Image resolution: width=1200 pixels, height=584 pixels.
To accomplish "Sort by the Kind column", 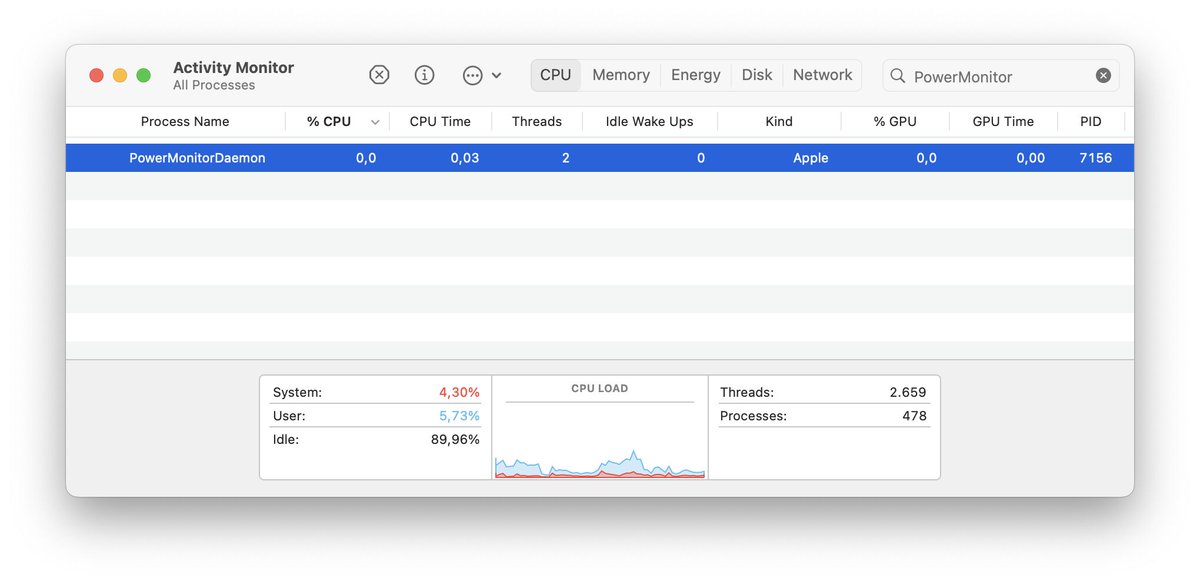I will tap(779, 122).
